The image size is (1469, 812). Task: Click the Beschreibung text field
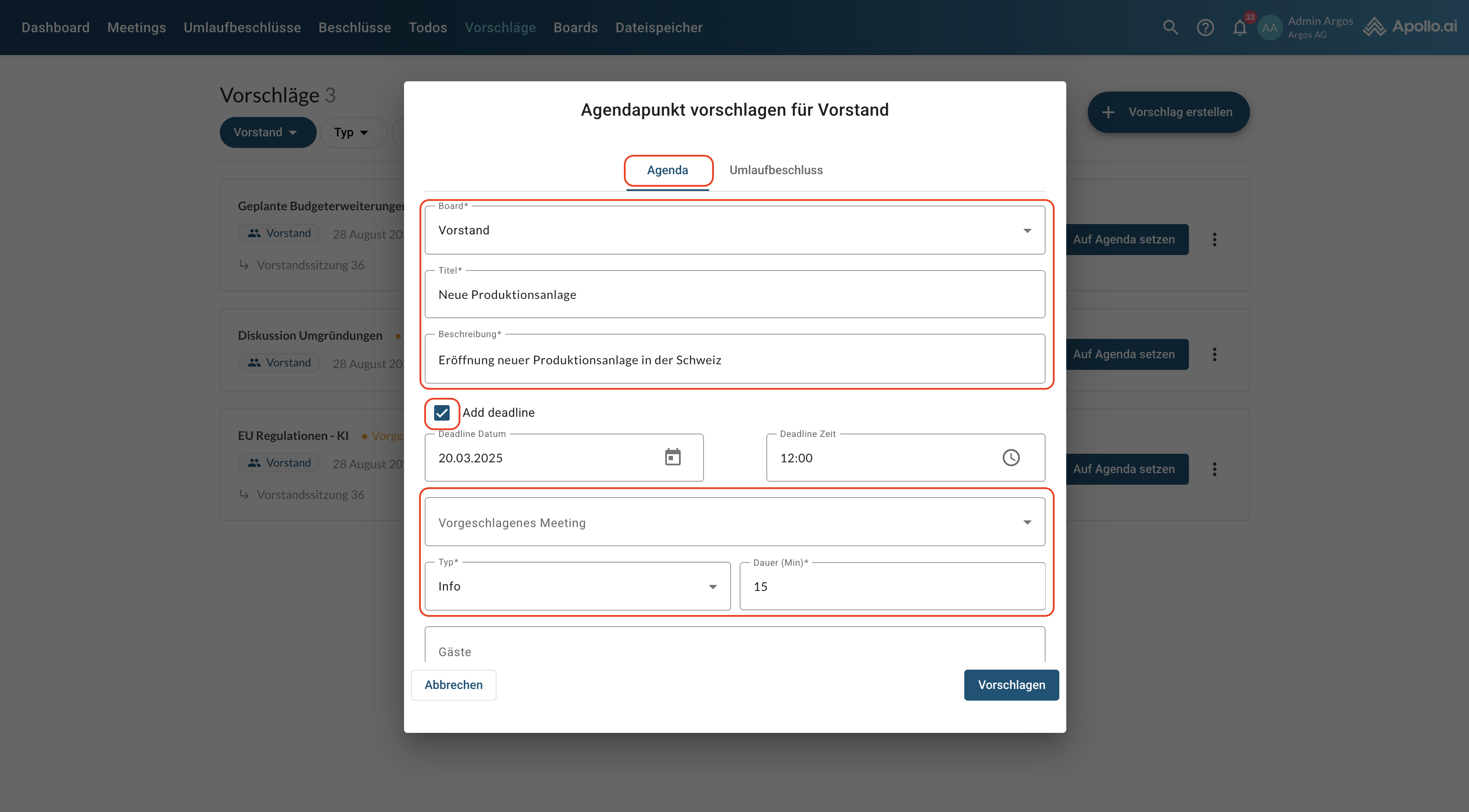pos(734,360)
